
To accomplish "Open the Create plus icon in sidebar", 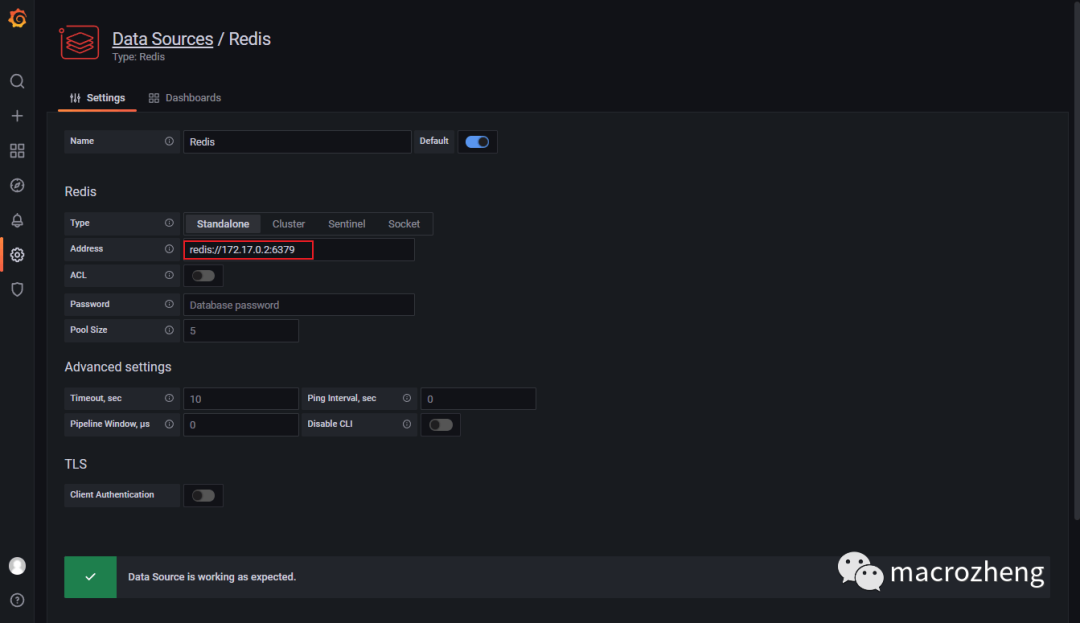I will click(17, 116).
